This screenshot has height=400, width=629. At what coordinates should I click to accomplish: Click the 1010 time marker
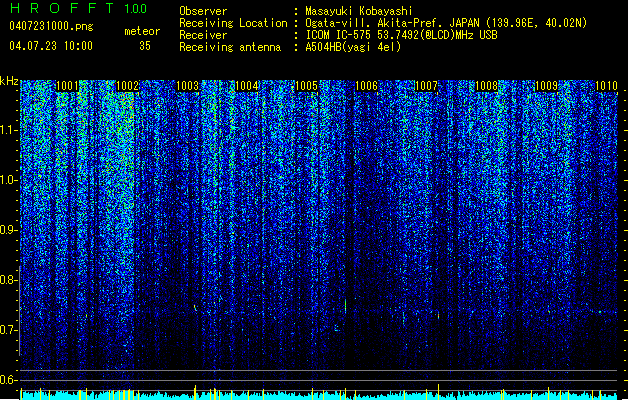606,86
